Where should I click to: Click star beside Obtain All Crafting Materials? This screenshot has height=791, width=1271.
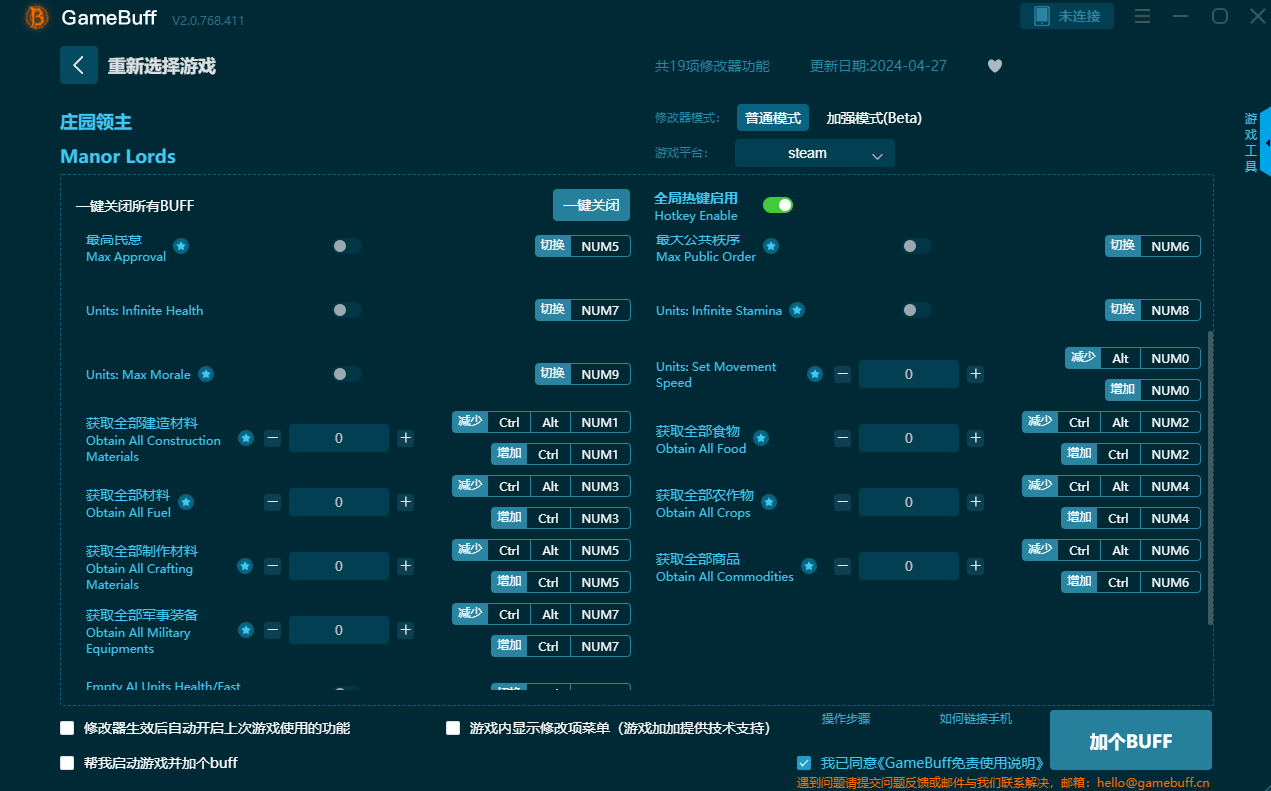coord(245,566)
